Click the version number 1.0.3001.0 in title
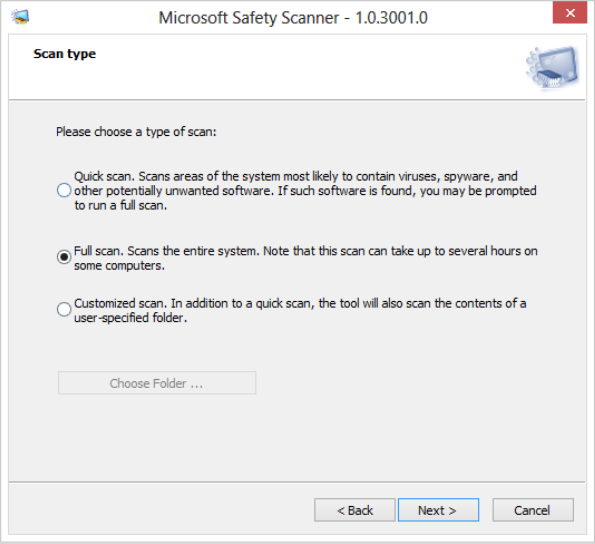The width and height of the screenshot is (595, 544). click(392, 18)
